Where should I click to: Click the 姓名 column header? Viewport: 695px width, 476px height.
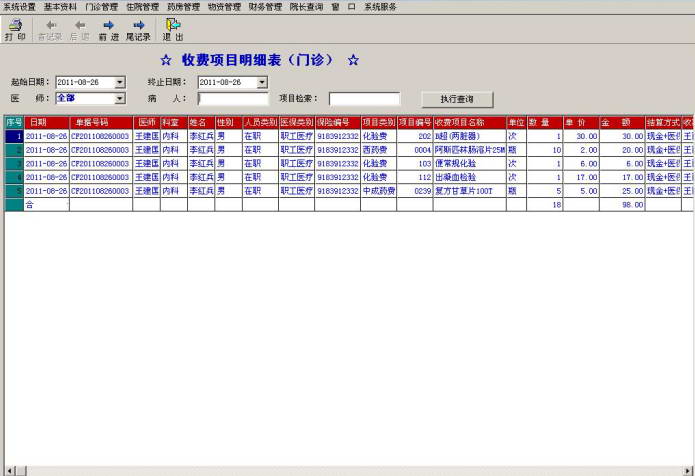(x=201, y=122)
